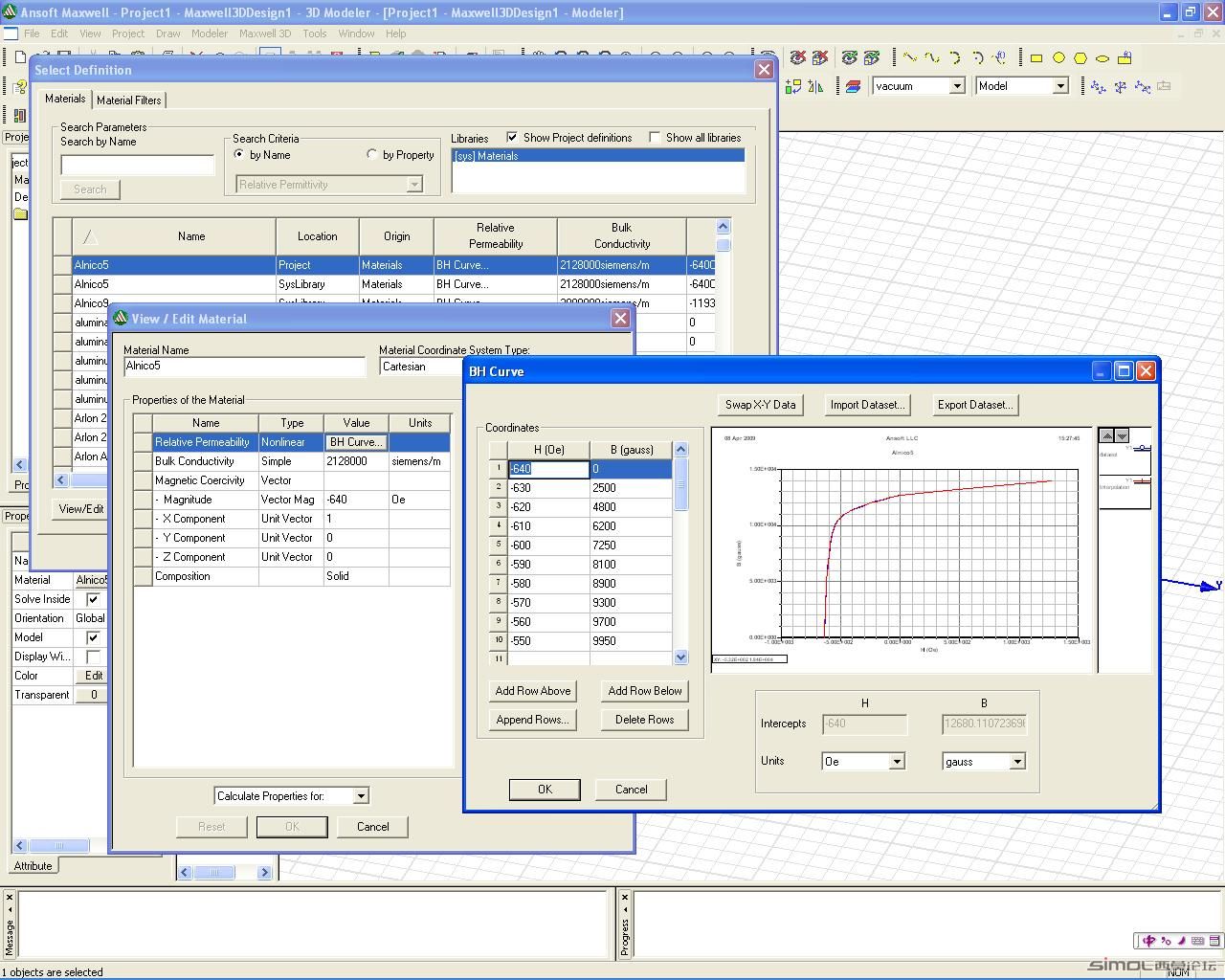Open the Material Coordinate System Type dropdown
The height and width of the screenshot is (980, 1225).
[421, 367]
